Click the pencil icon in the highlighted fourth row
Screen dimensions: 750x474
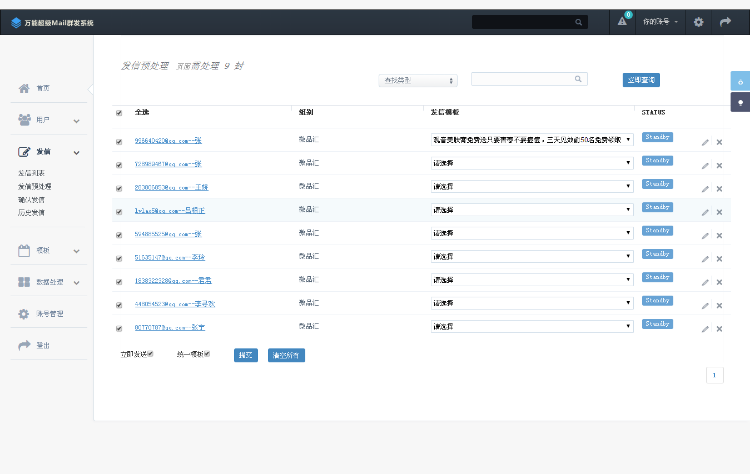(705, 212)
